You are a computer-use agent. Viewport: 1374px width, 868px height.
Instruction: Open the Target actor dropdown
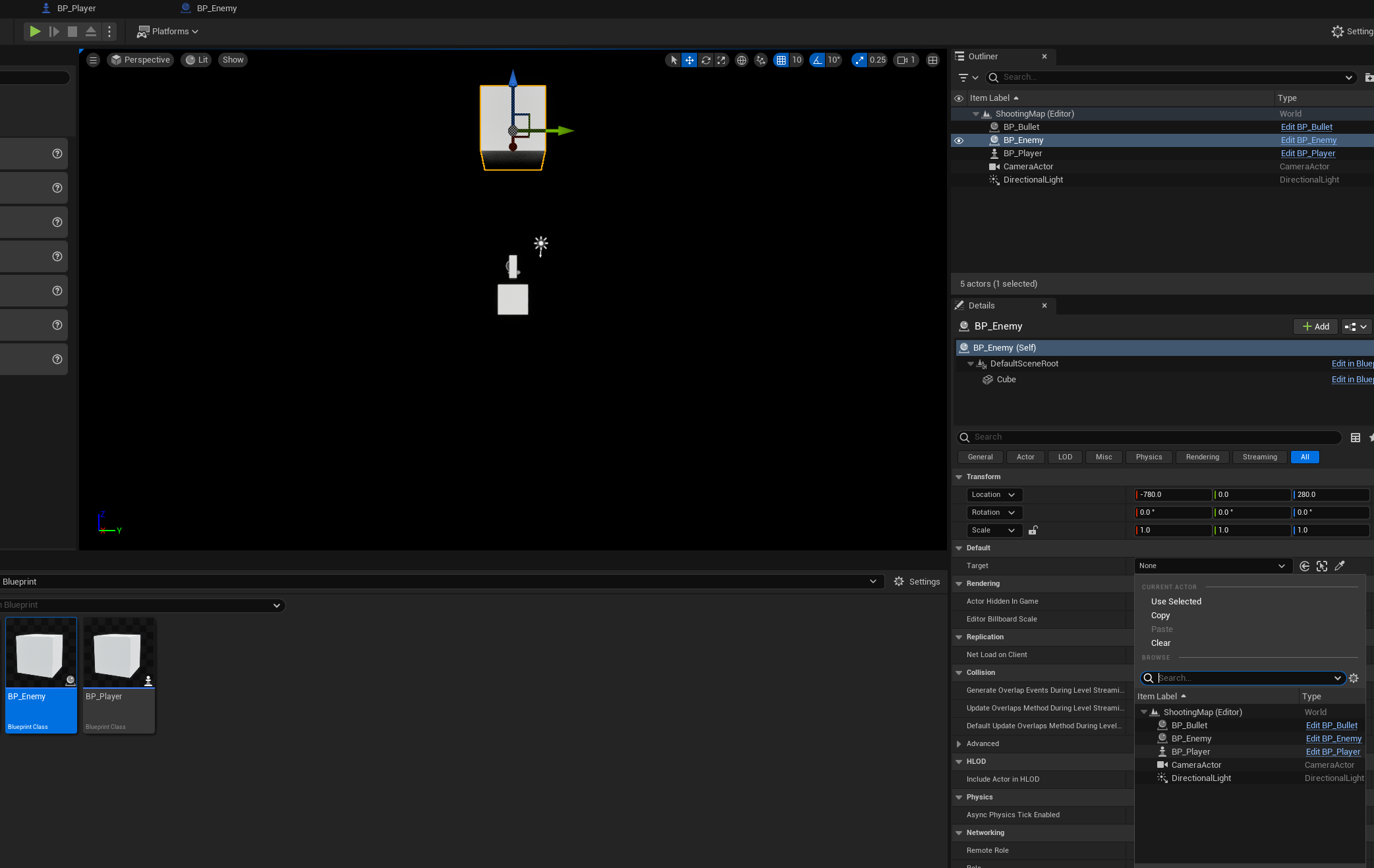(1211, 566)
